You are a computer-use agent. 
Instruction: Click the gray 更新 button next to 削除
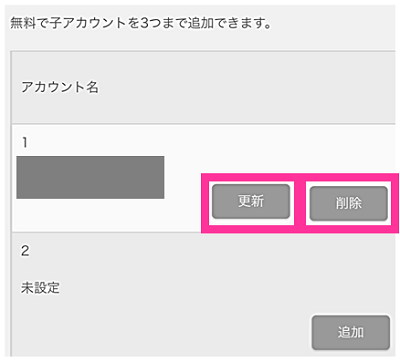click(251, 201)
